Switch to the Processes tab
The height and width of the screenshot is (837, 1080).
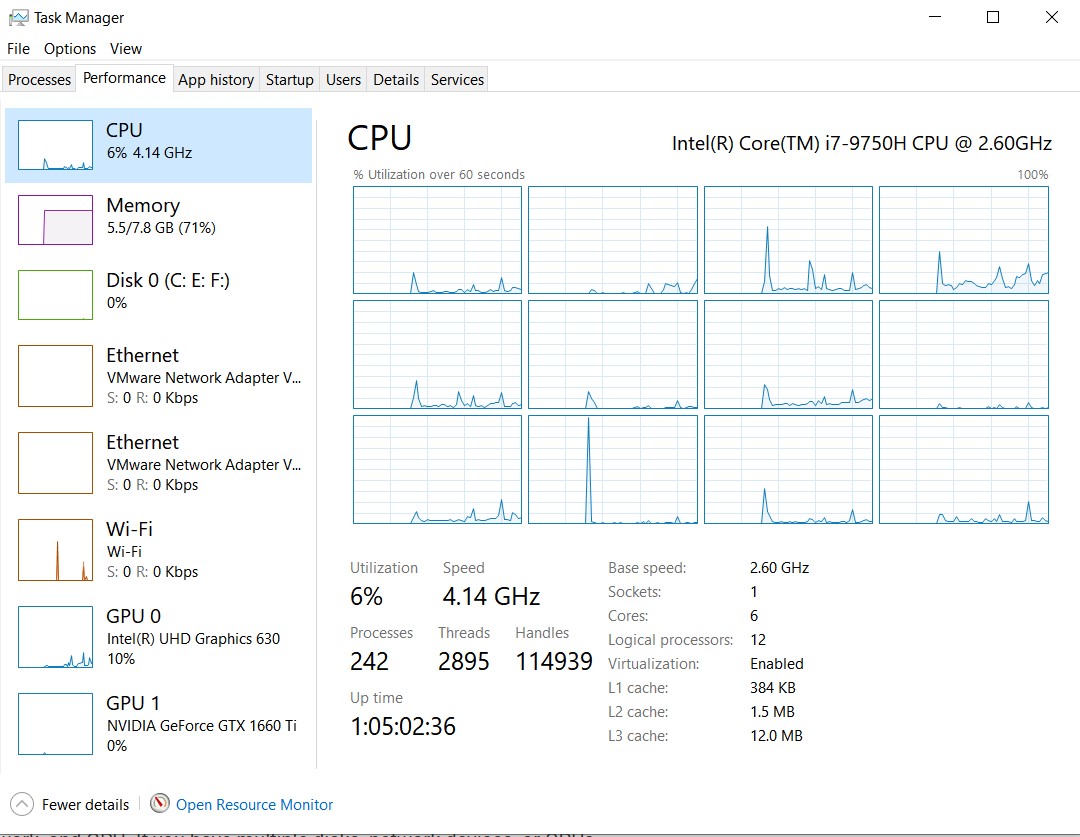pyautogui.click(x=40, y=80)
